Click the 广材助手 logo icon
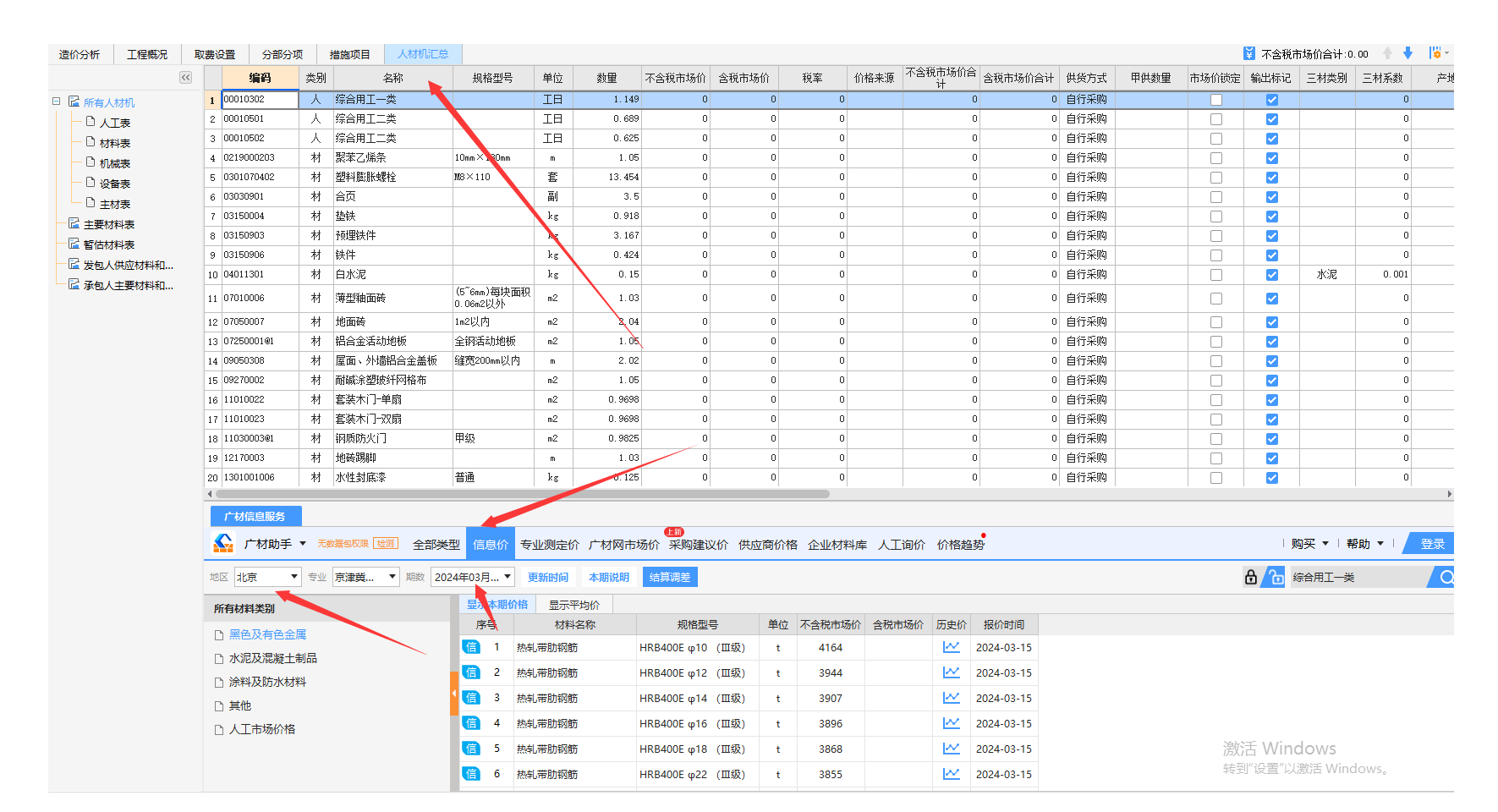The height and width of the screenshot is (812, 1498). (223, 543)
